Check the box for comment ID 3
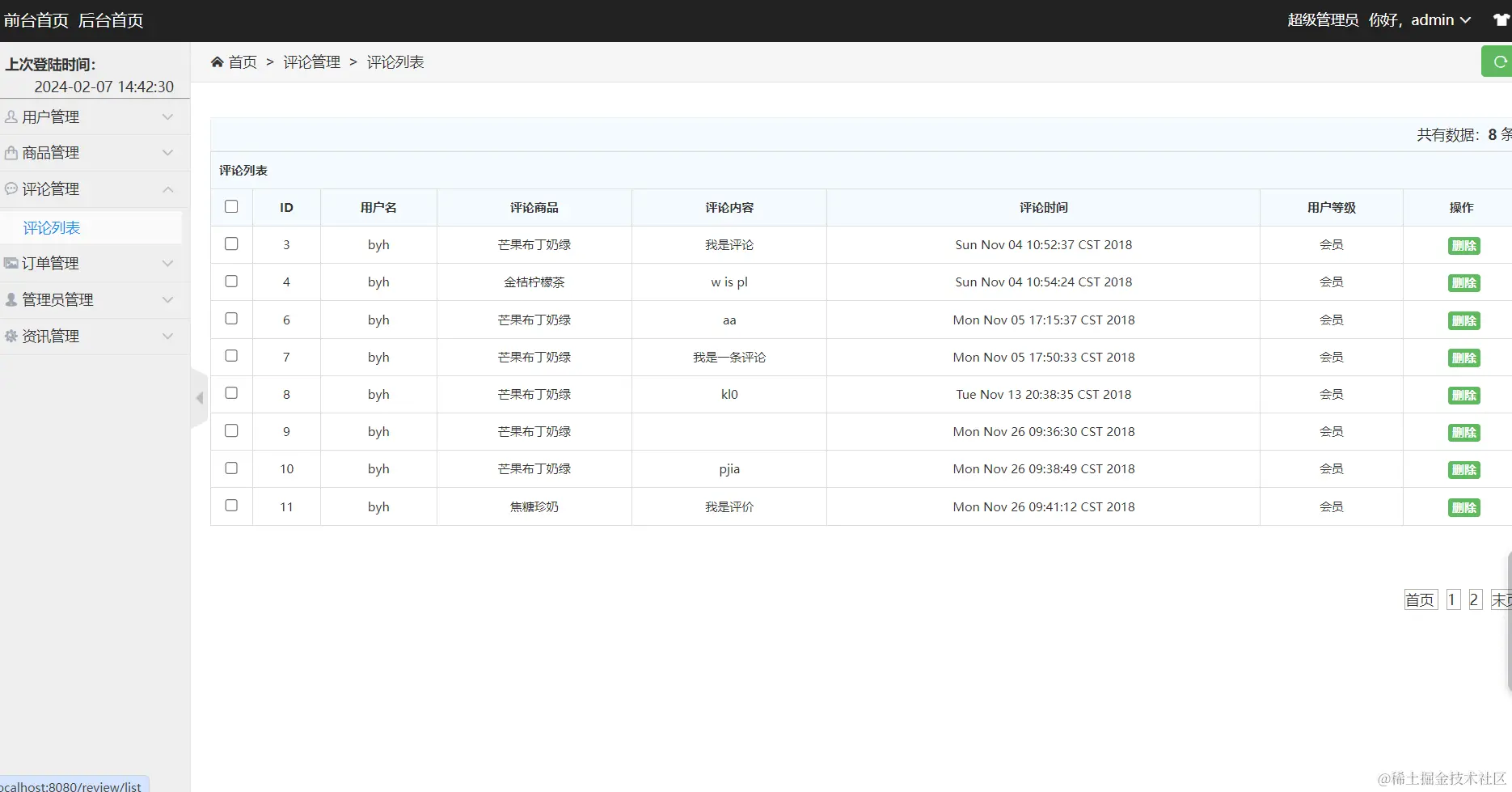 pyautogui.click(x=231, y=244)
